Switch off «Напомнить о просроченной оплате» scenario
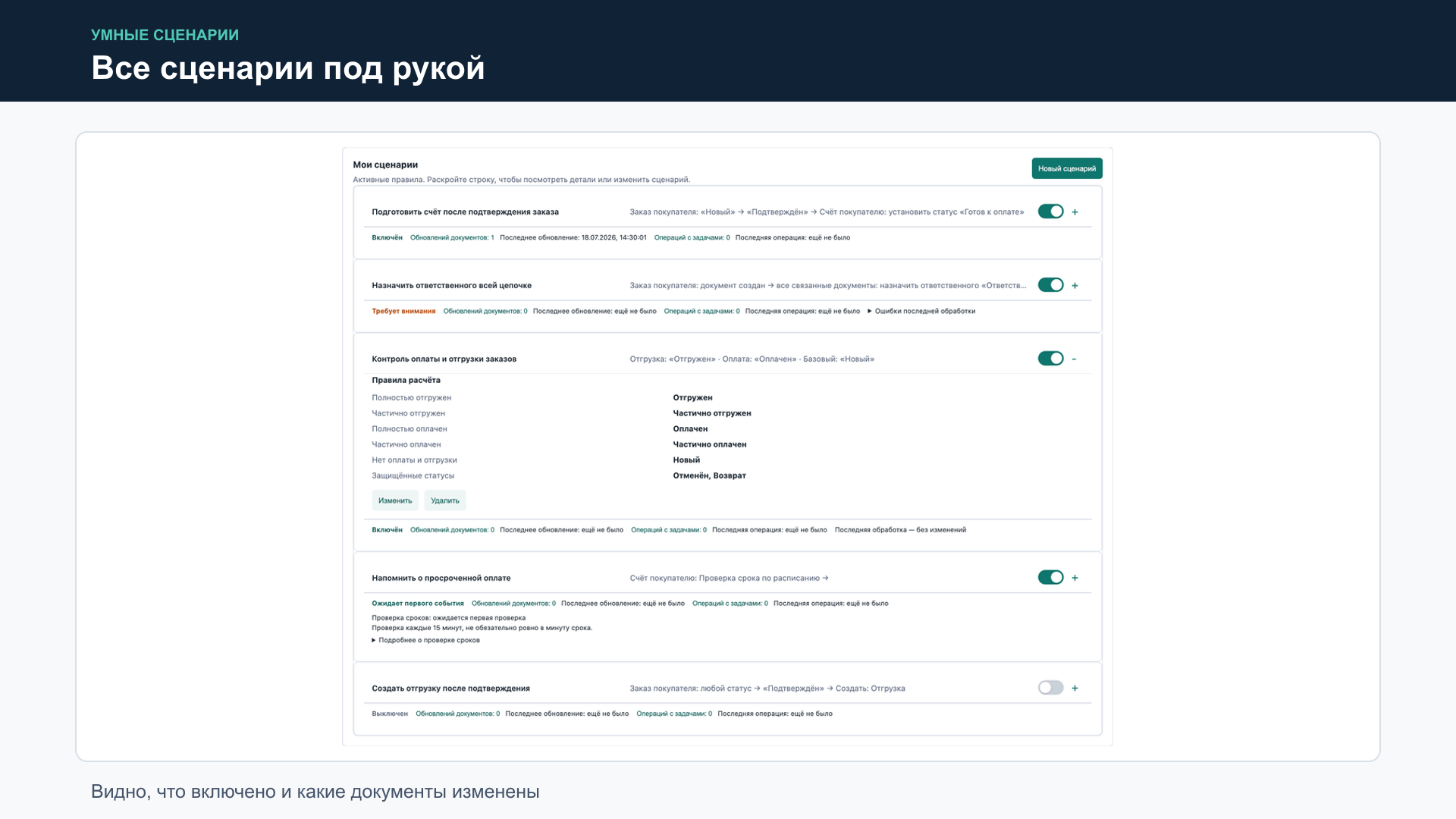Image resolution: width=1456 pixels, height=819 pixels. coord(1050,578)
